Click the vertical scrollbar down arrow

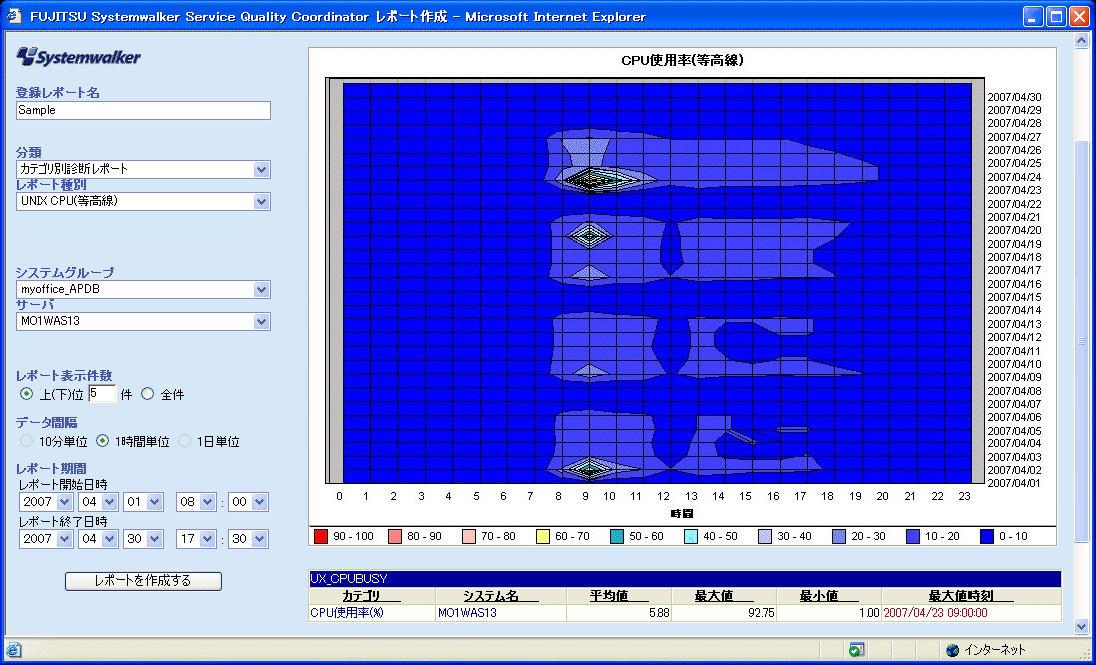click(1081, 627)
